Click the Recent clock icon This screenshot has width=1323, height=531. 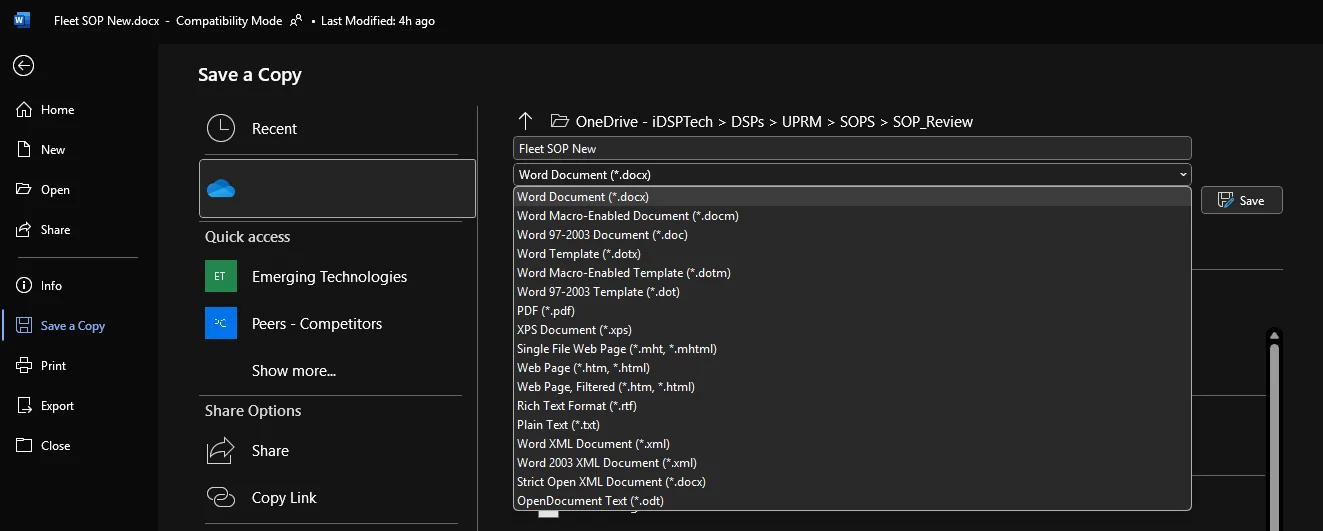tap(221, 128)
